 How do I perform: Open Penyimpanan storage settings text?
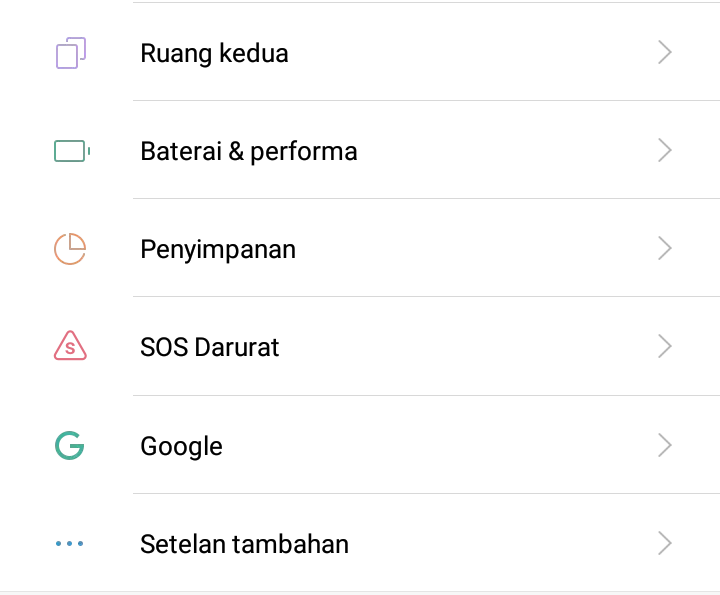point(218,249)
